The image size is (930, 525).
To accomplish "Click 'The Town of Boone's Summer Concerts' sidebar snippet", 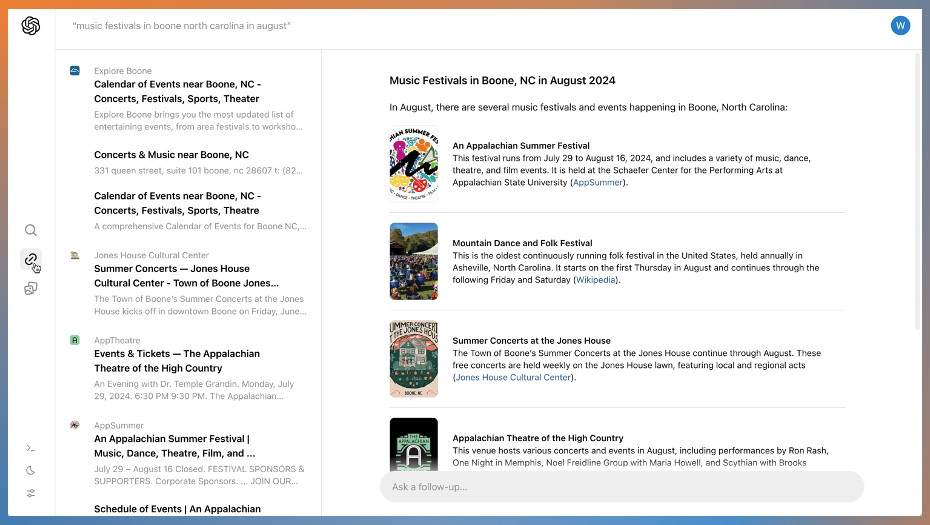I will pyautogui.click(x=200, y=305).
